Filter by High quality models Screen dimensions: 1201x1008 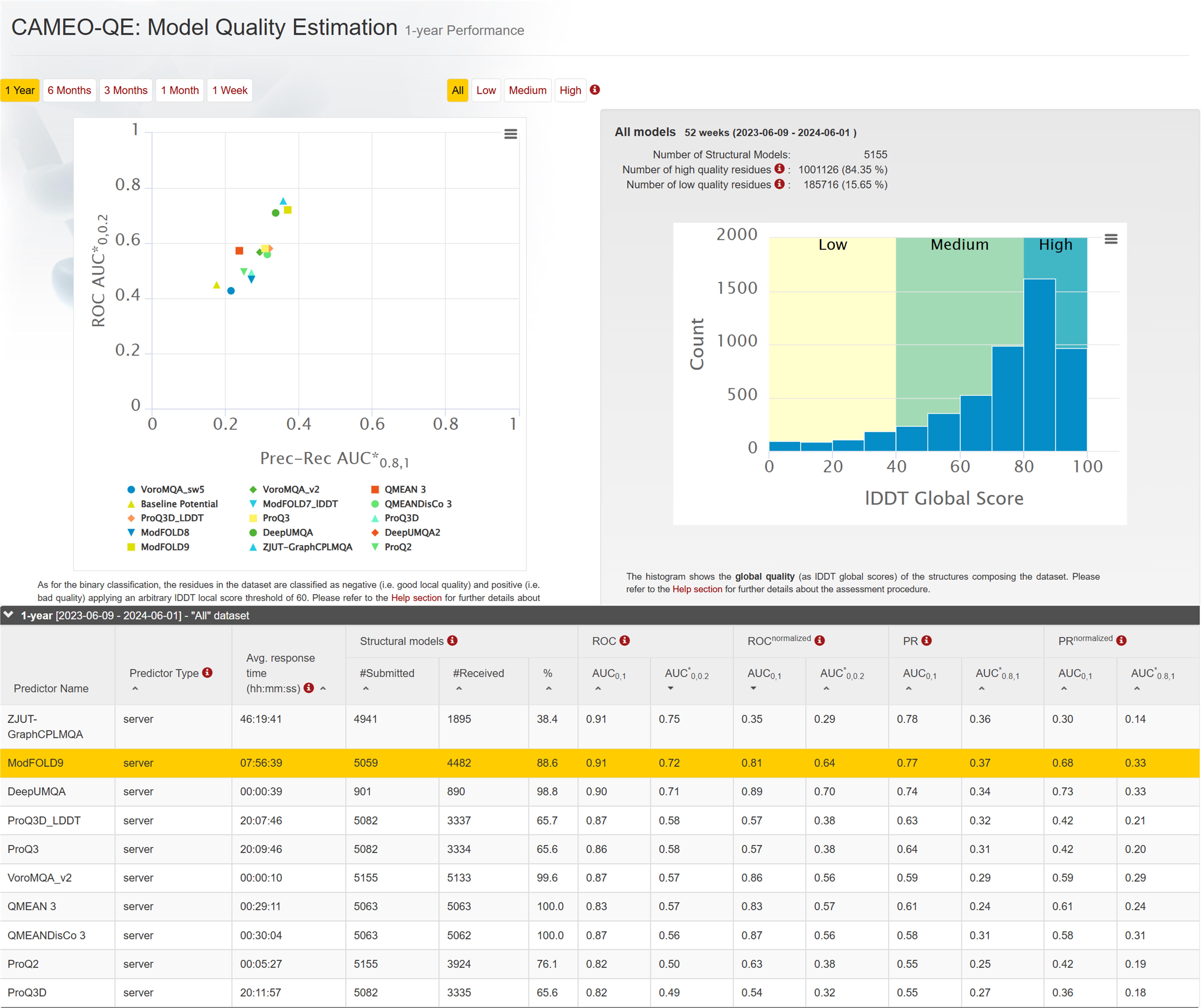(x=570, y=90)
